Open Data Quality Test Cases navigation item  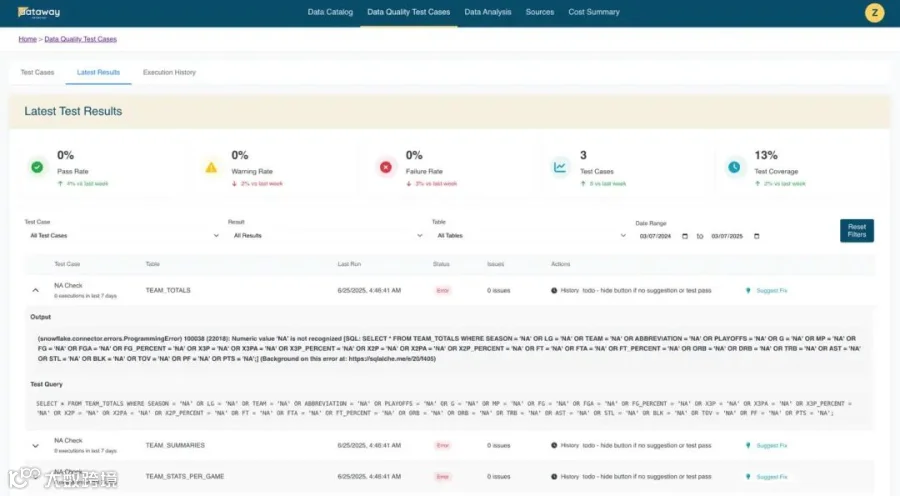click(x=409, y=12)
